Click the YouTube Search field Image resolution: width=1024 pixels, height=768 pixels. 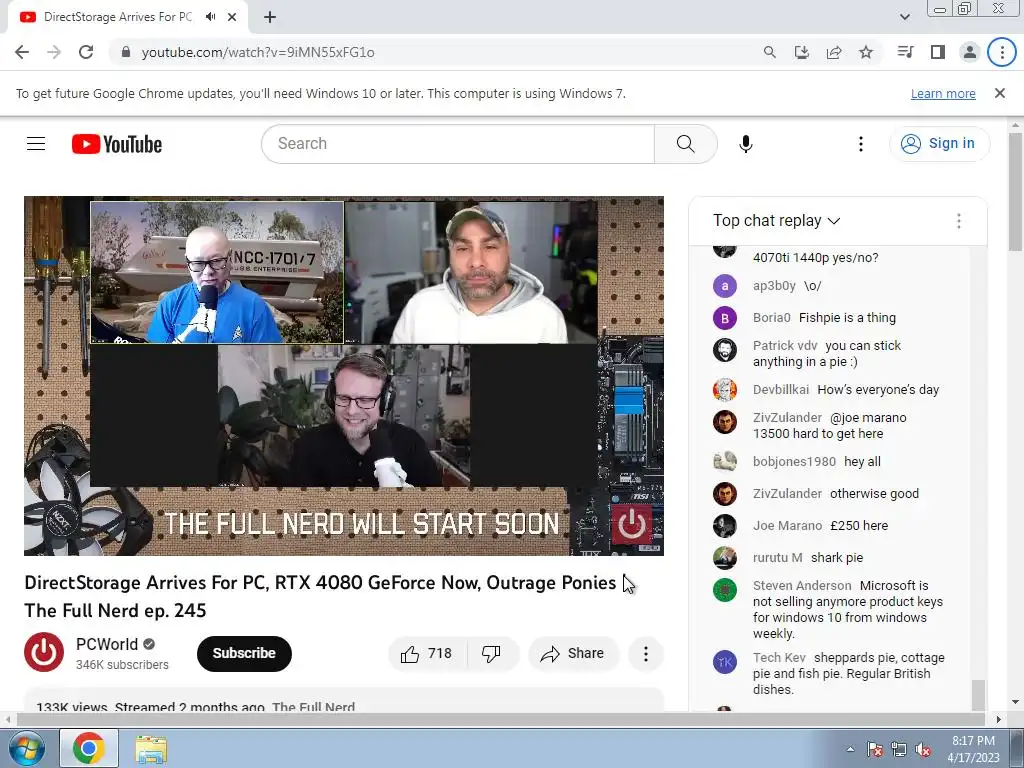click(457, 144)
